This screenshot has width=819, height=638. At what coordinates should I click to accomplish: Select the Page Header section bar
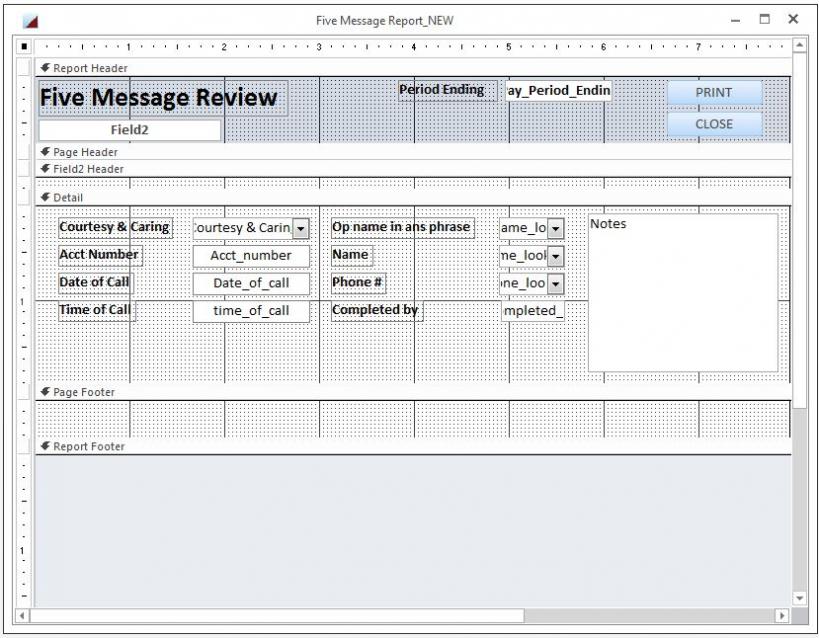click(x=413, y=152)
